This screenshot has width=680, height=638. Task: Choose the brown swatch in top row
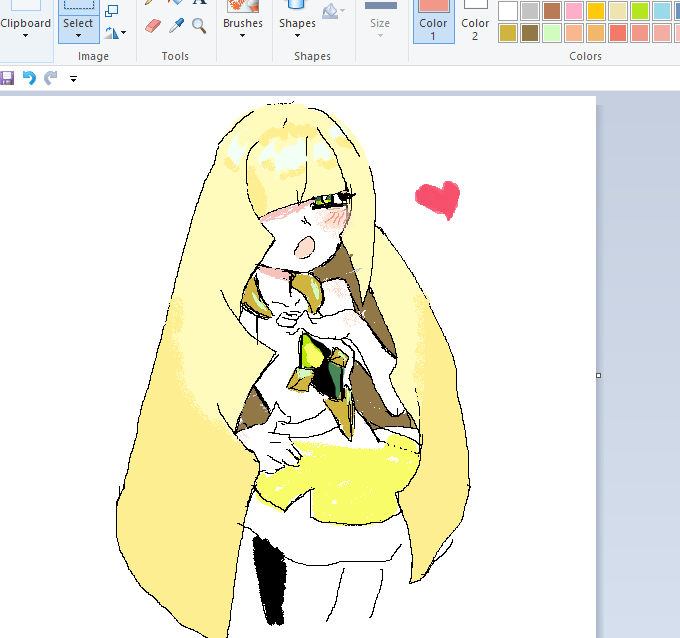tap(552, 11)
